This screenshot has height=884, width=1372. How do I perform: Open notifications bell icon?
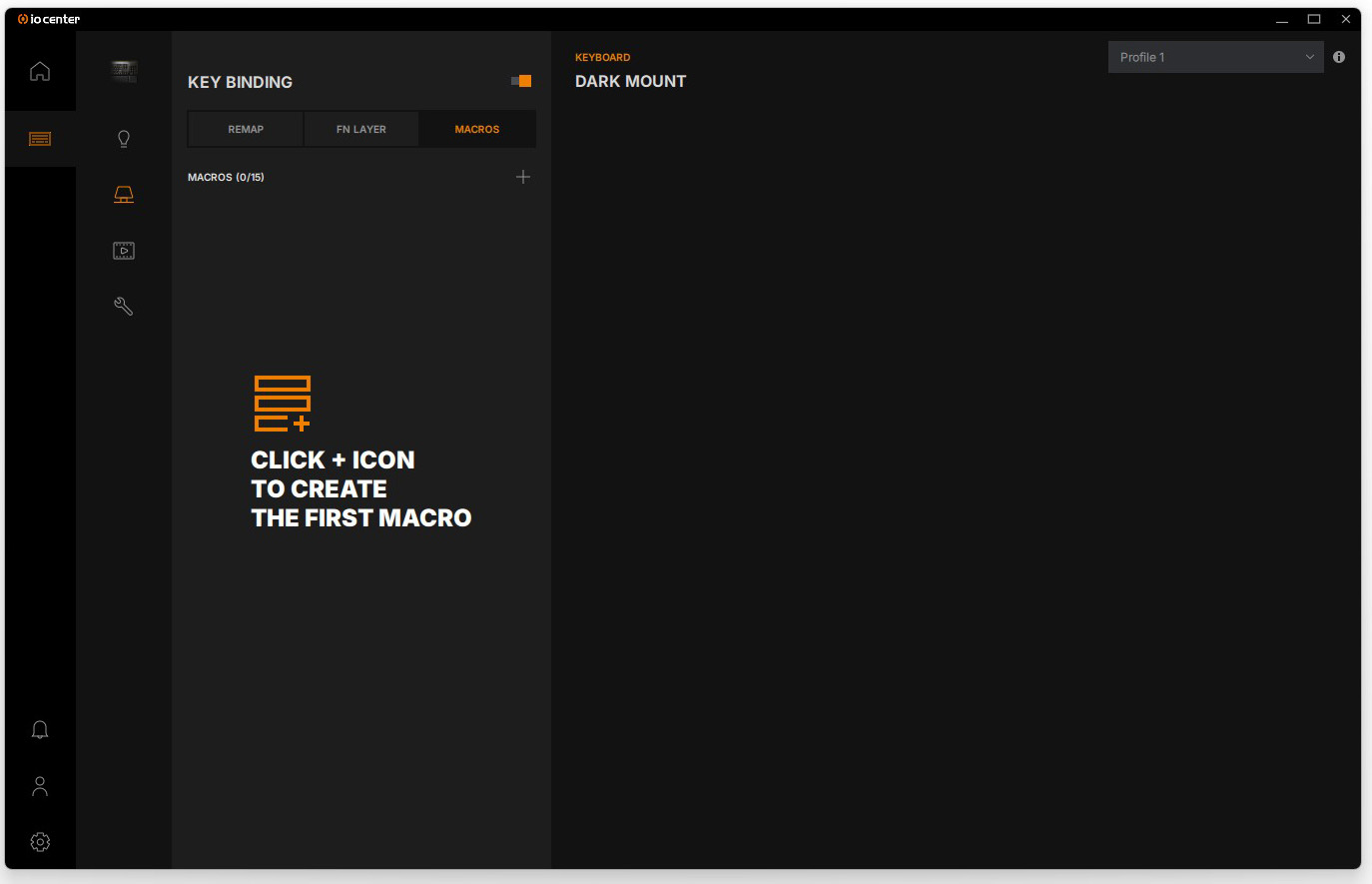point(40,730)
